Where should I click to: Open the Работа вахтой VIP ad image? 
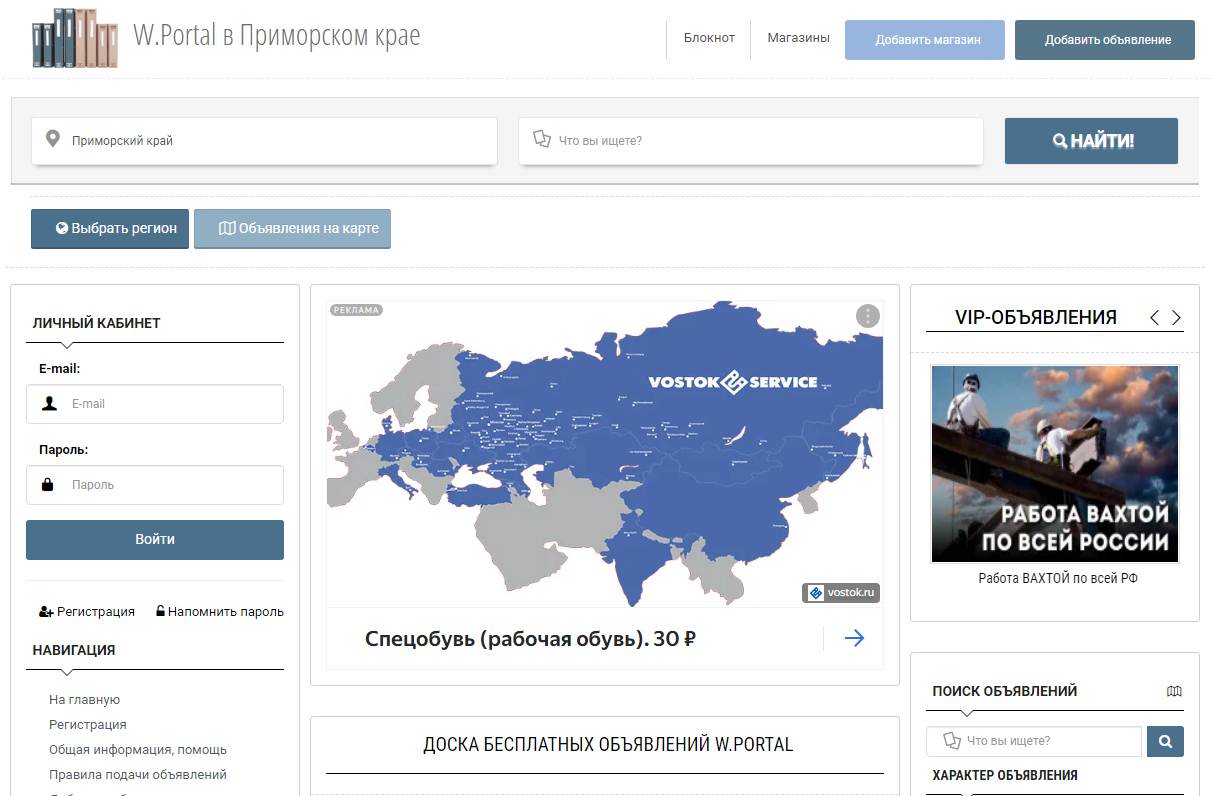tap(1055, 464)
